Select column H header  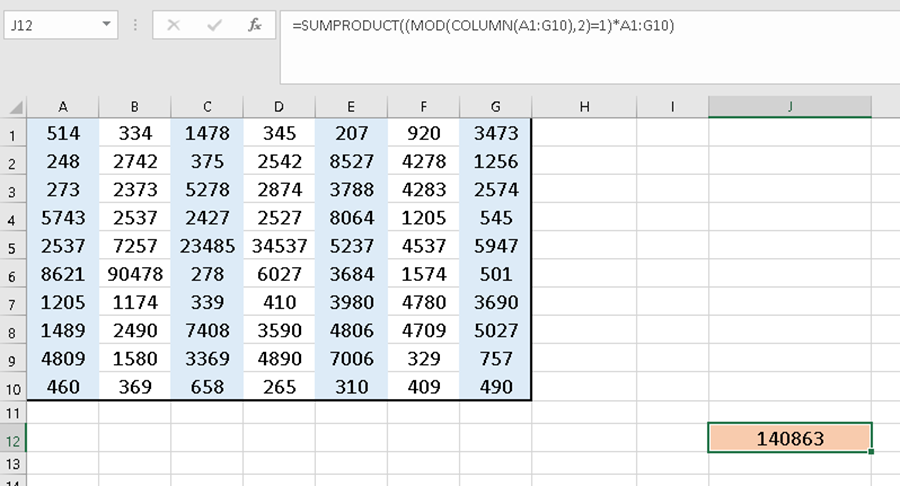tap(584, 107)
